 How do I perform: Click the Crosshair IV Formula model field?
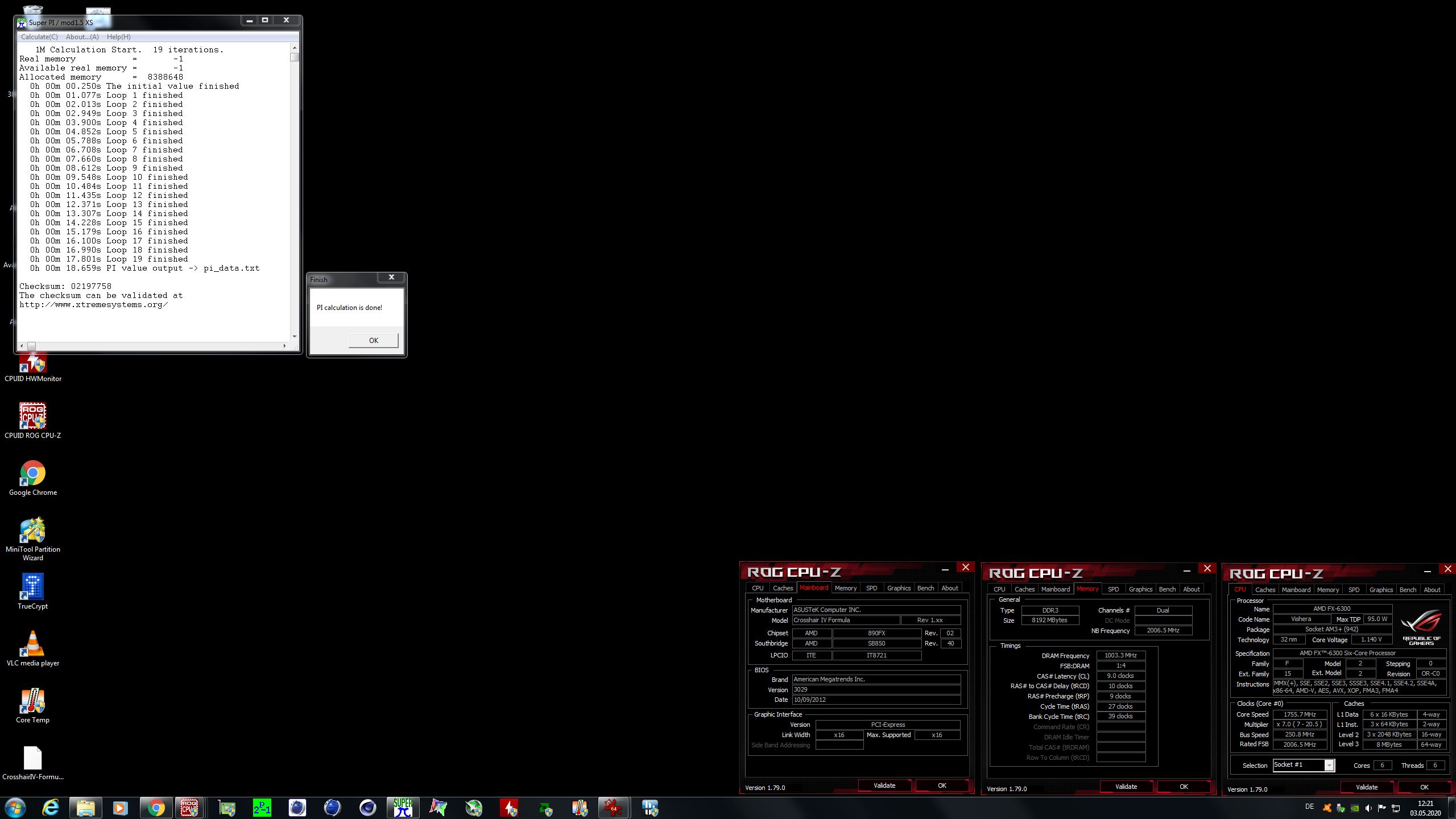[846, 620]
